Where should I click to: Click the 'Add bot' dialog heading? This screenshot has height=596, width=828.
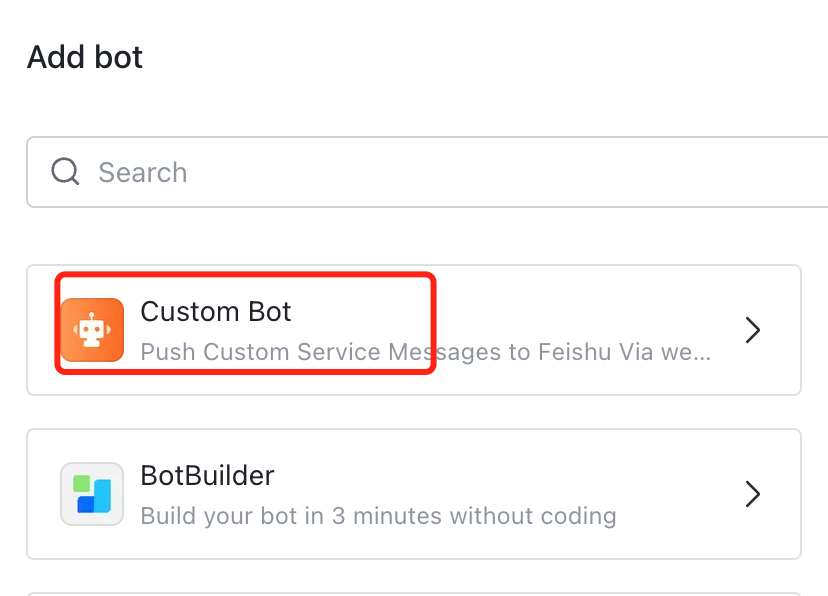[85, 57]
